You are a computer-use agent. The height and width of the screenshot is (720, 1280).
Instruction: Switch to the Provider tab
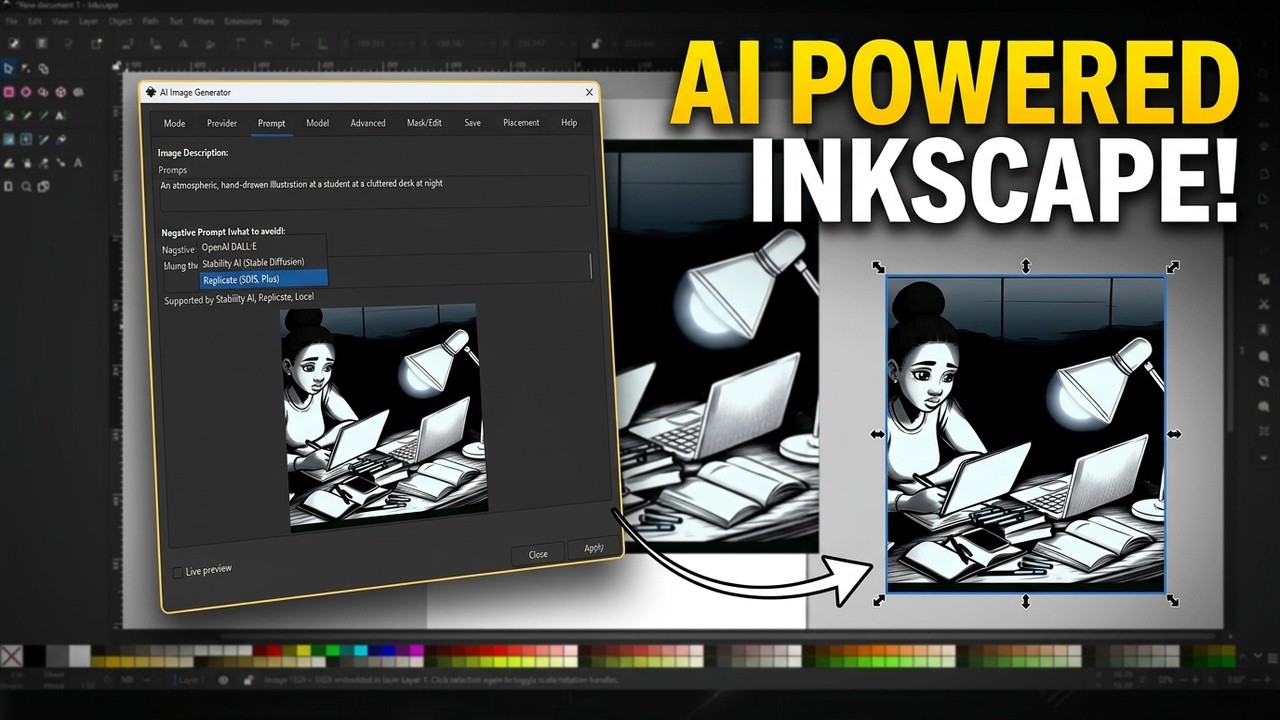tap(222, 123)
